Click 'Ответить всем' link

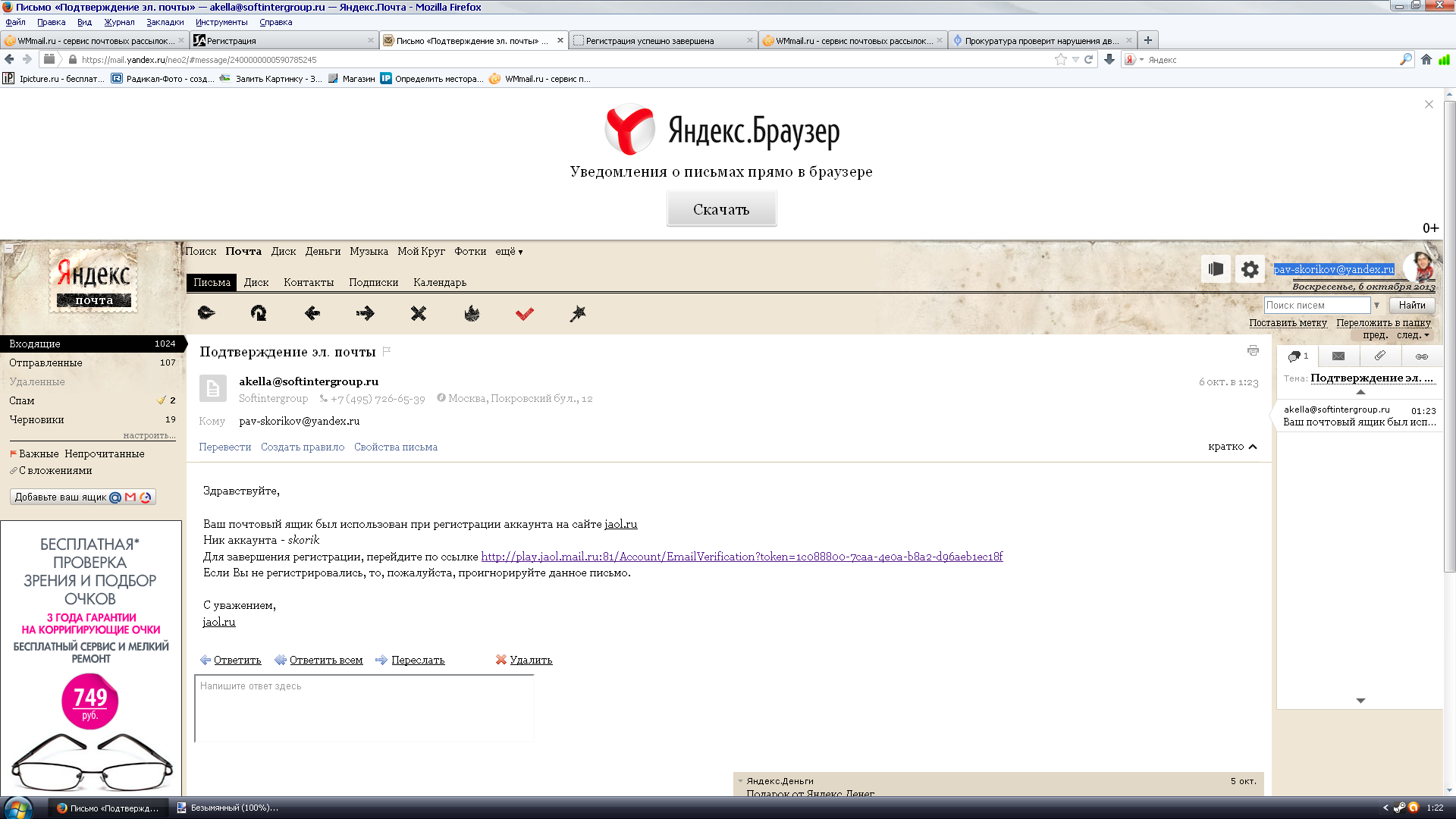point(326,660)
